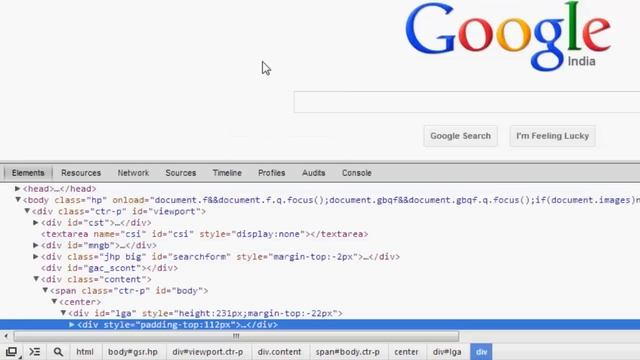Click the I'm Feeling Lucky button
640x360 pixels.
click(x=552, y=136)
